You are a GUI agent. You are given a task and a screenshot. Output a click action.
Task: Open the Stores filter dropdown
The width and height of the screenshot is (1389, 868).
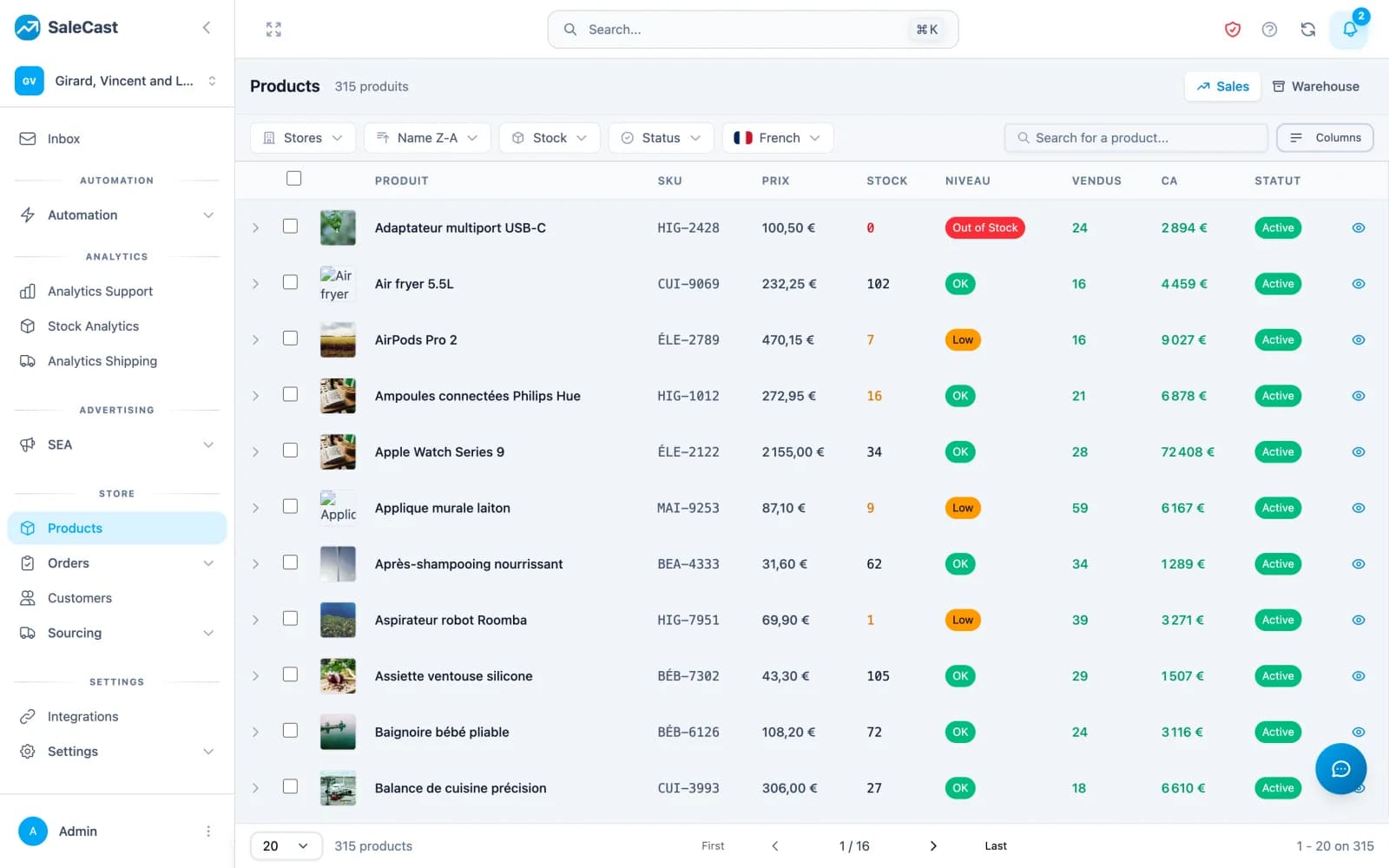(303, 138)
